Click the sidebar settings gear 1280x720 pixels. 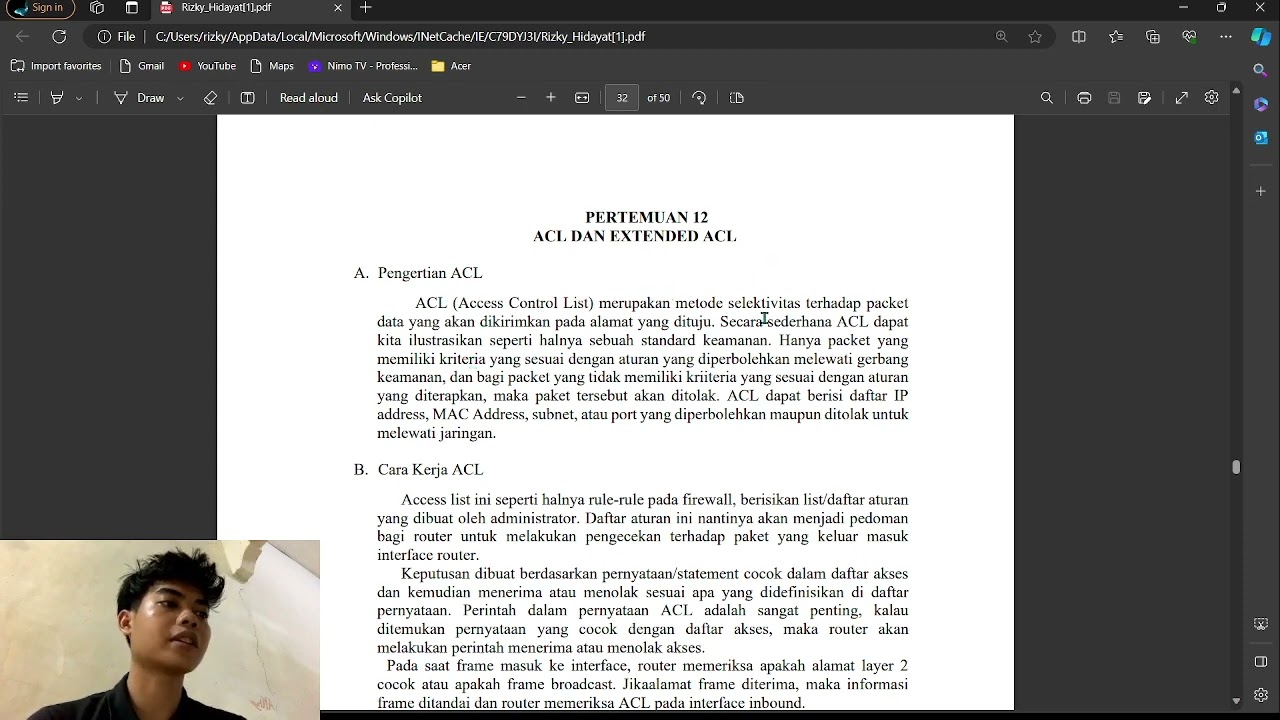[1261, 695]
